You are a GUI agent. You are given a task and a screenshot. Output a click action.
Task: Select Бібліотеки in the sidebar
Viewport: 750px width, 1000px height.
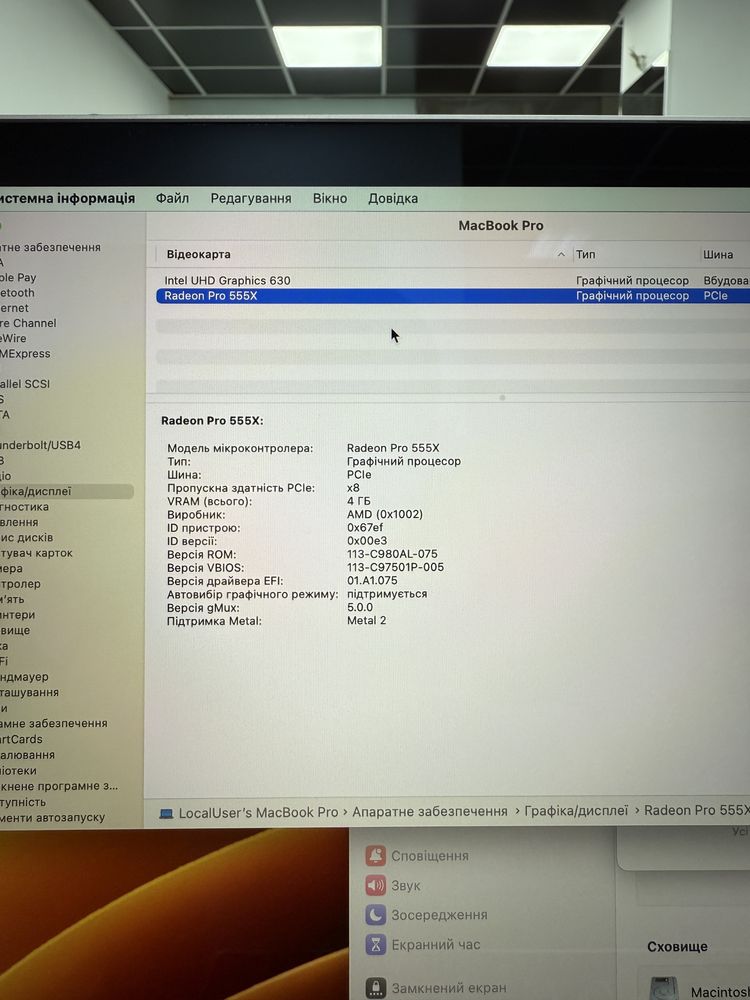pos(18,770)
